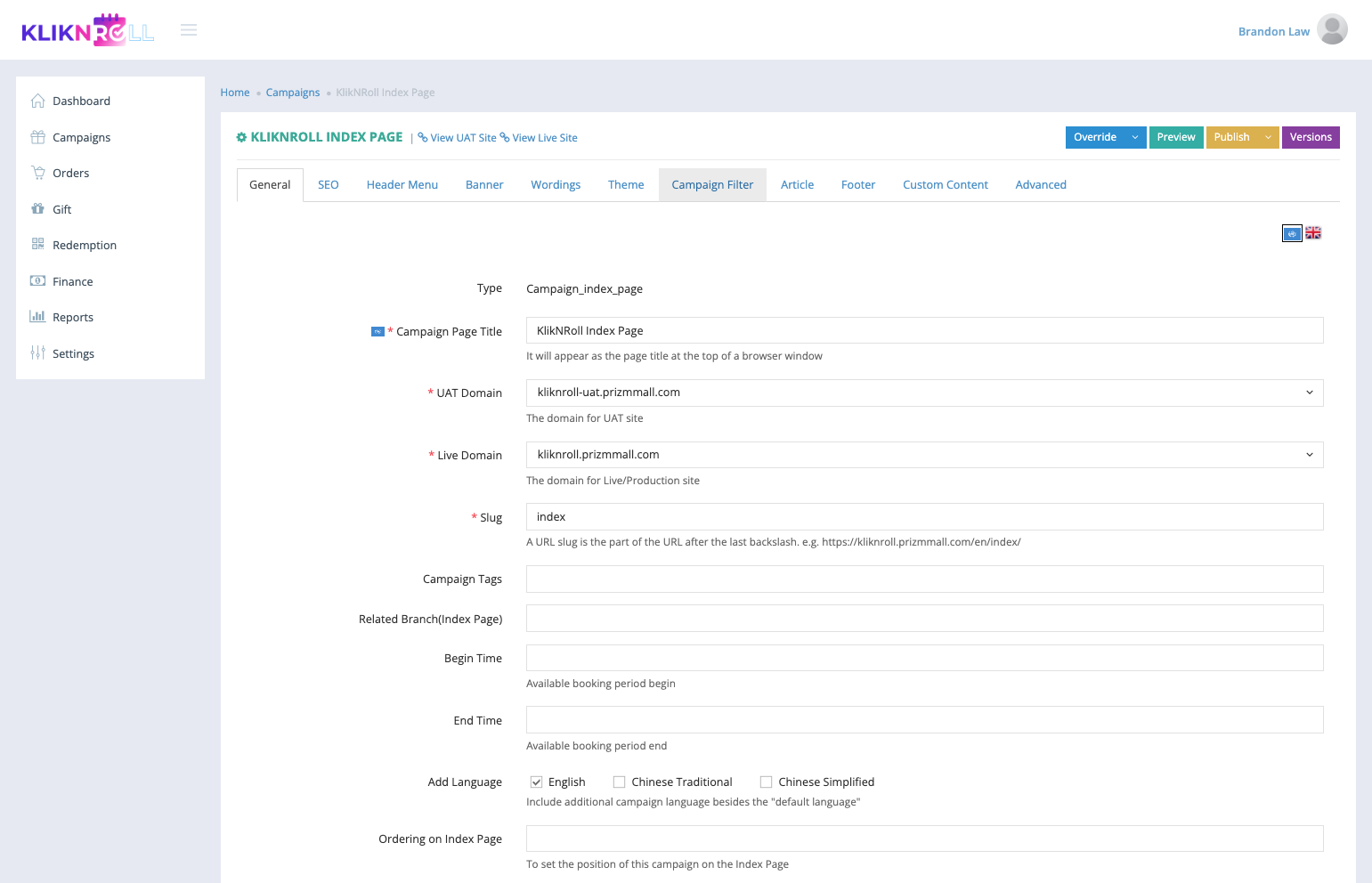This screenshot has width=1372, height=883.
Task: Click the green Preview button
Action: [1176, 137]
